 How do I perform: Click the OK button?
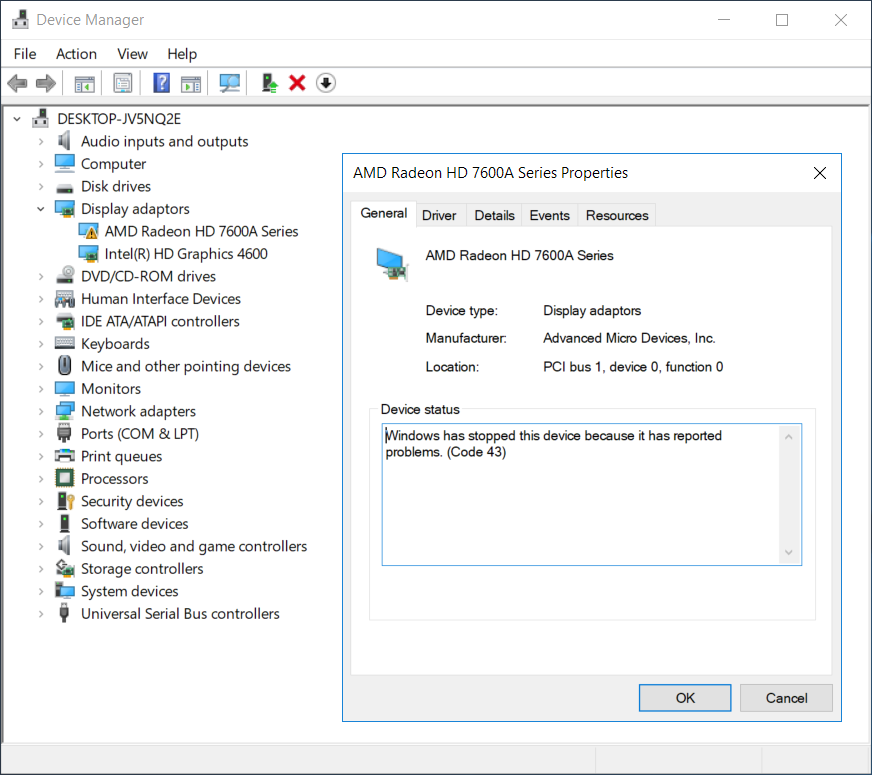pyautogui.click(x=685, y=698)
